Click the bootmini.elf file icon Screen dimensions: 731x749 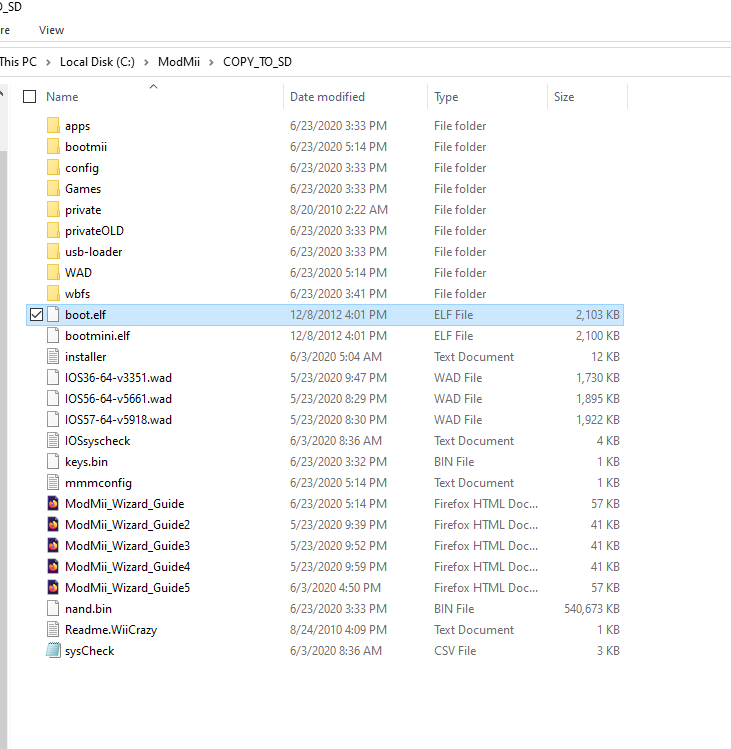coord(54,336)
